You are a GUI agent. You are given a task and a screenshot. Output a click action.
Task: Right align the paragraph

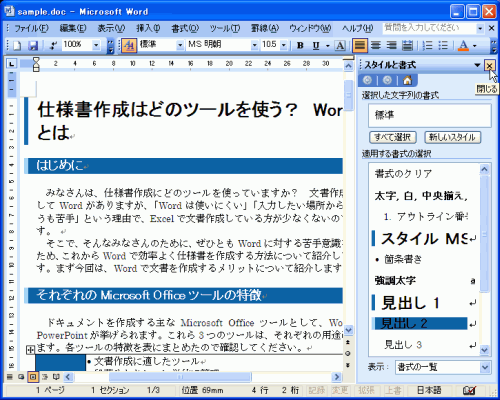pyautogui.click(x=391, y=45)
